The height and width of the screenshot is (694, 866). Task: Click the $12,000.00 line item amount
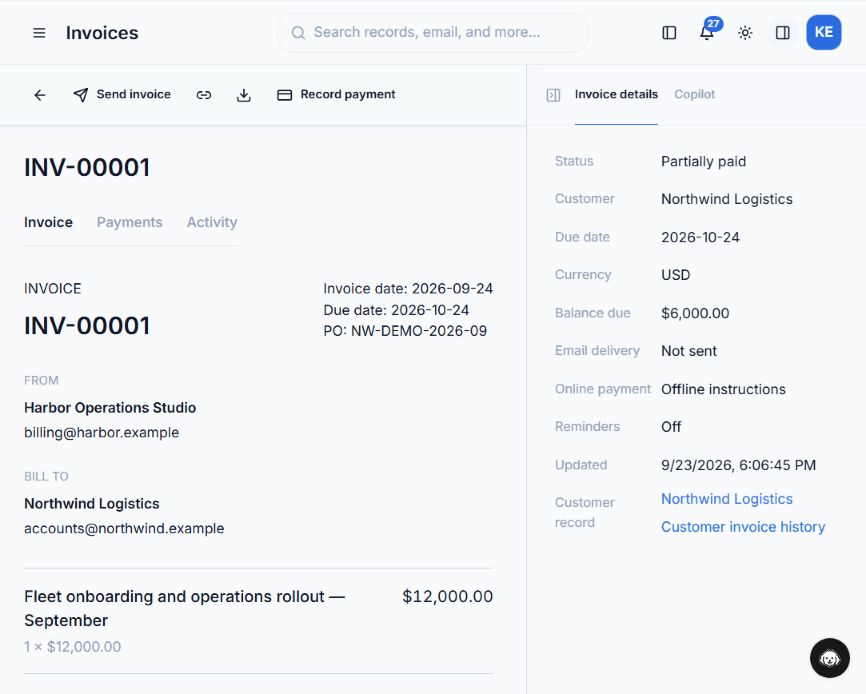pyautogui.click(x=448, y=596)
